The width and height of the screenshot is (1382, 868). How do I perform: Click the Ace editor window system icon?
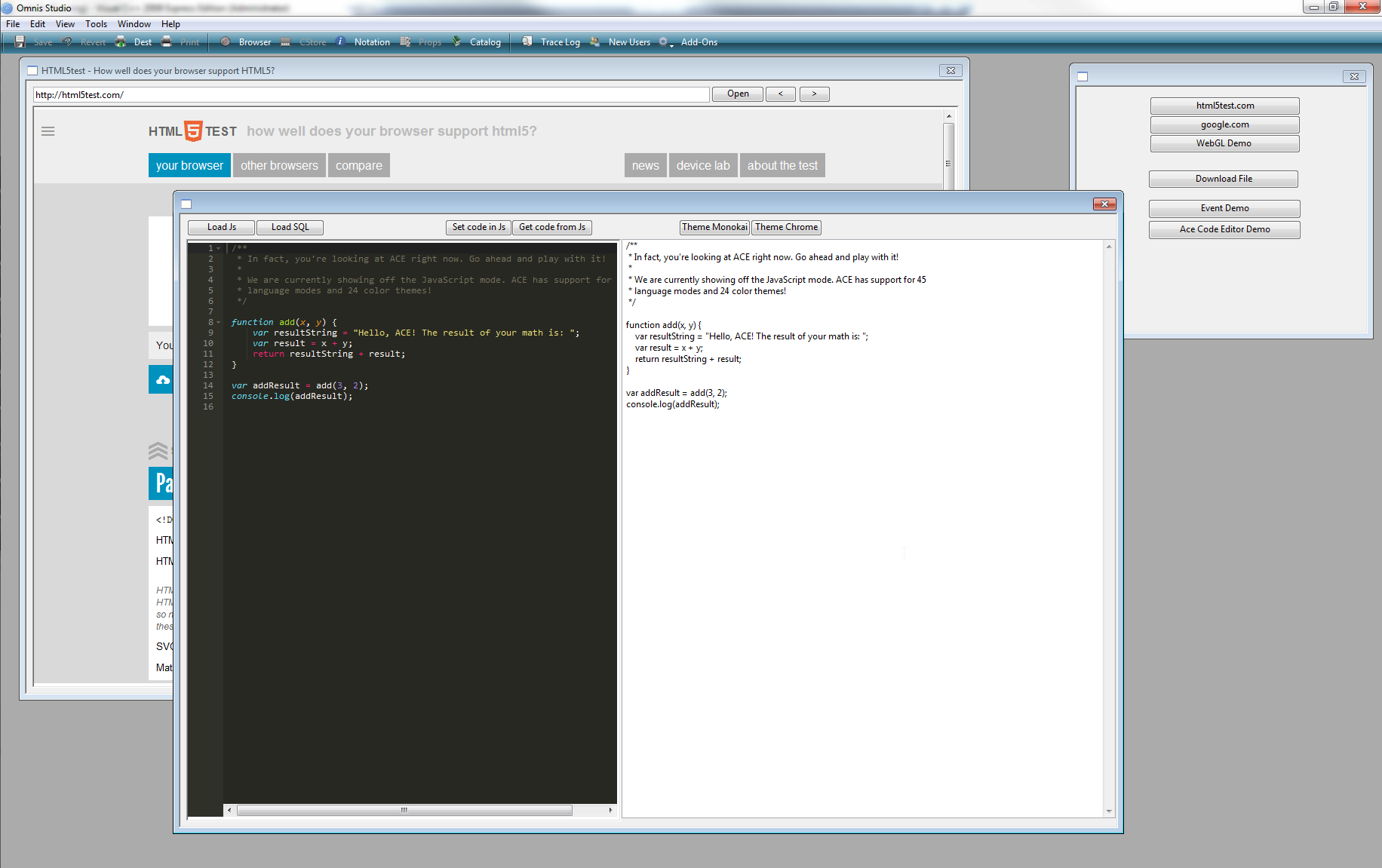click(x=187, y=204)
